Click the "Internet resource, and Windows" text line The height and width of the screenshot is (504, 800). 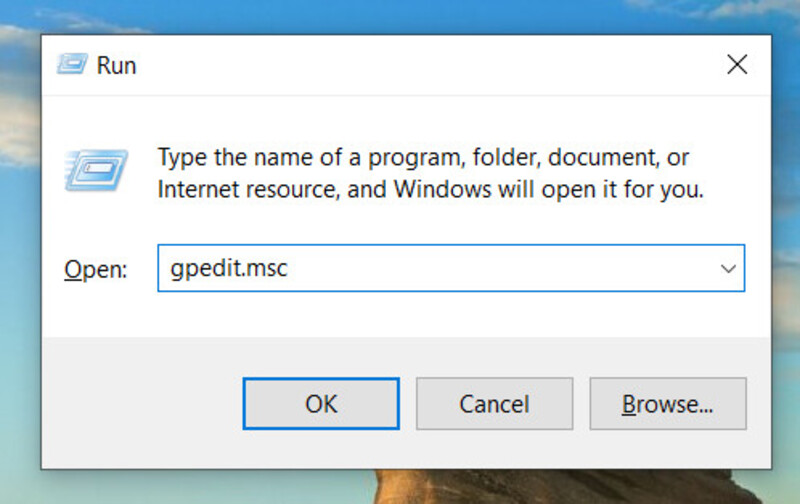(431, 189)
